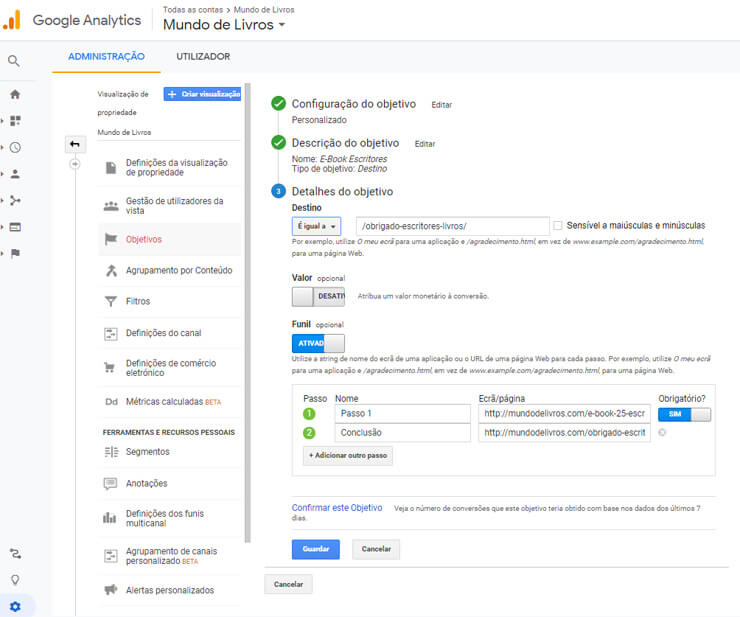
Task: Click the Dd icon for Métricas calculadas
Action: (x=111, y=402)
